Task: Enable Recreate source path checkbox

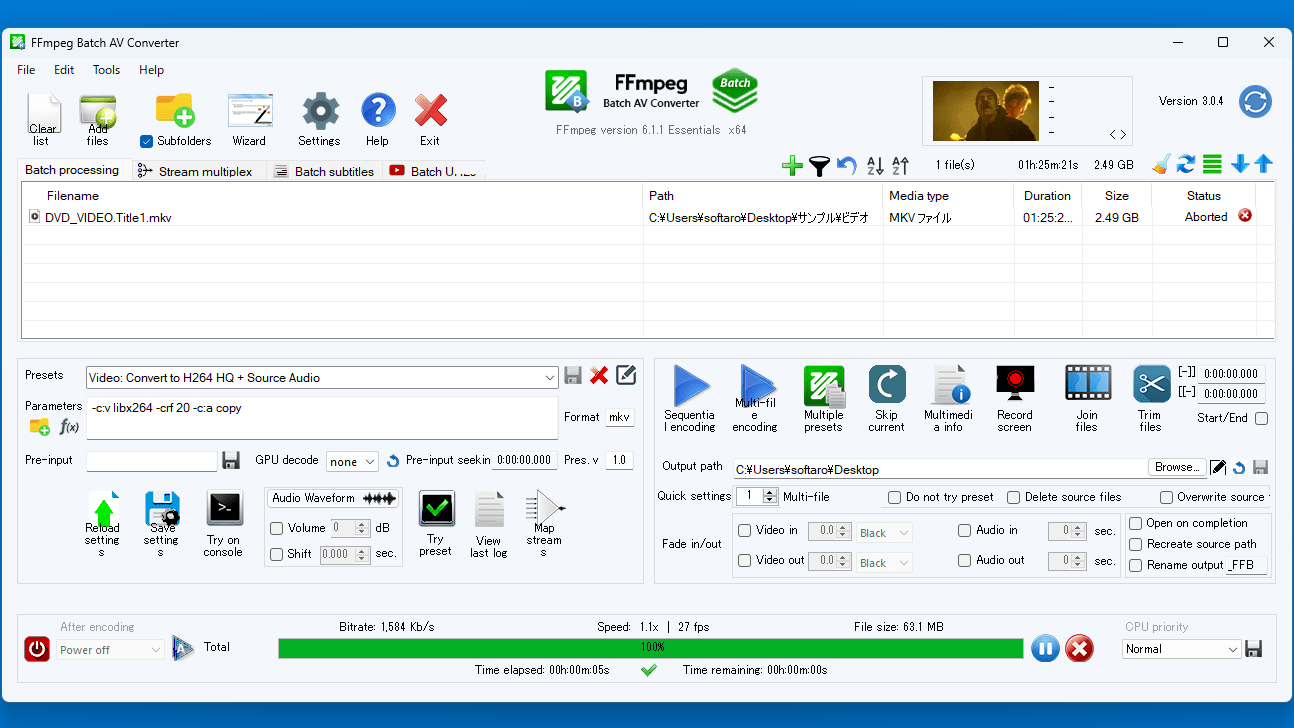Action: [1135, 544]
